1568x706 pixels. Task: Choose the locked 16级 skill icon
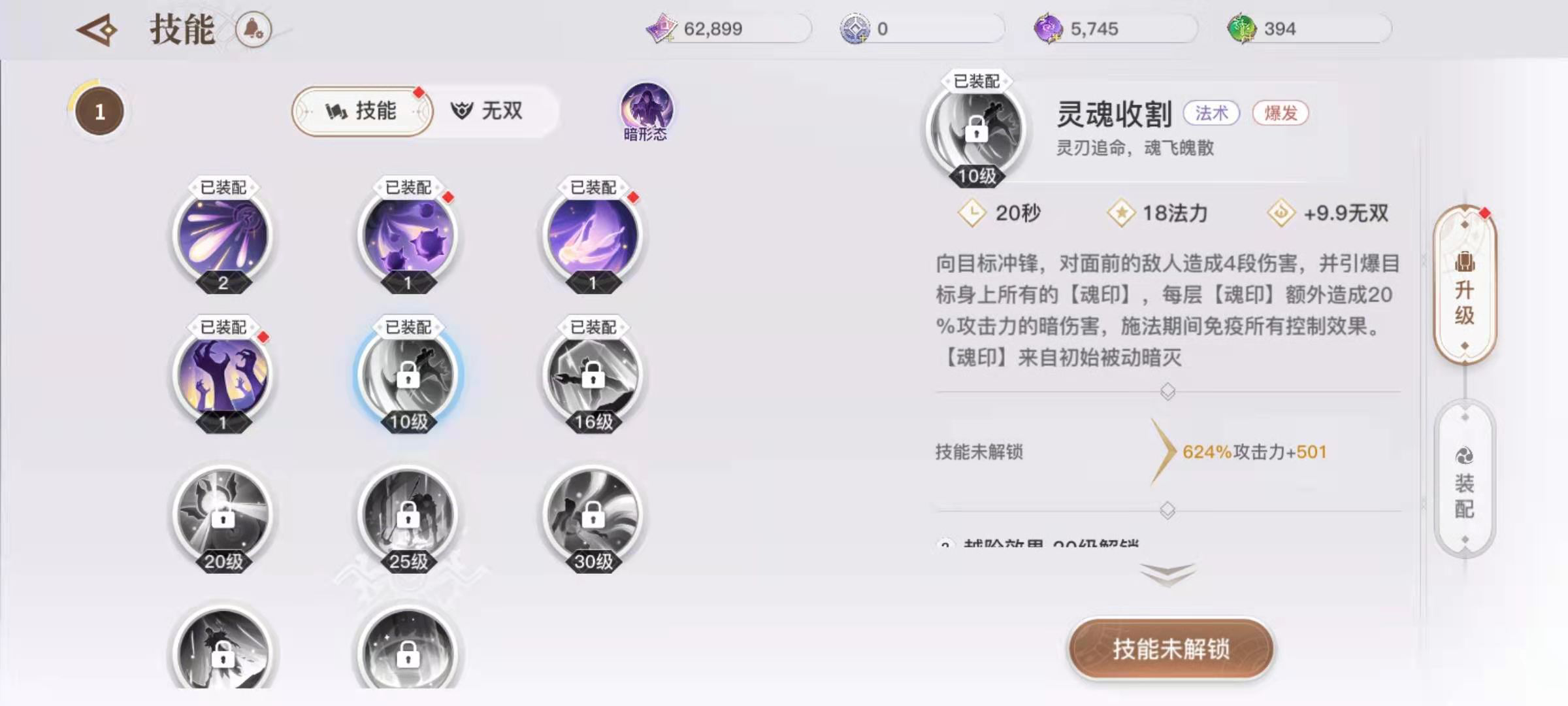pos(593,375)
